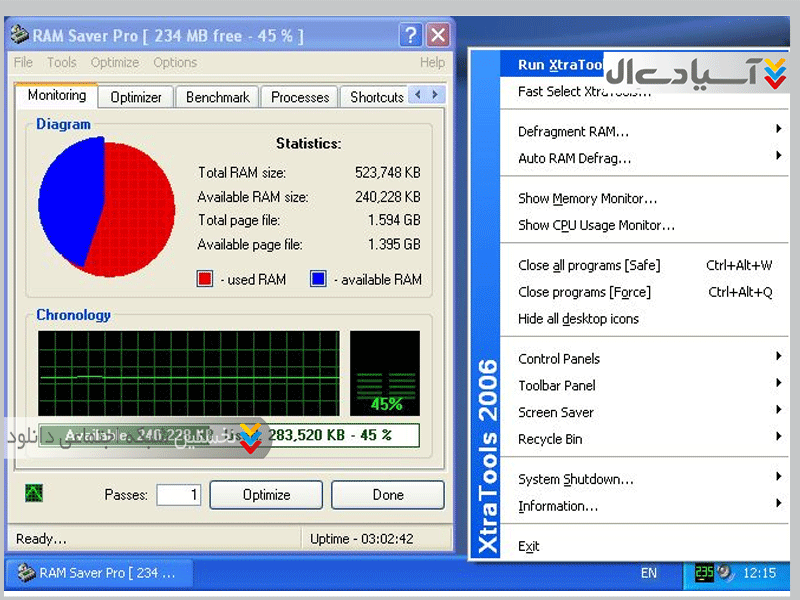Switch to the Optimizer tab
The image size is (800, 600).
tap(136, 97)
